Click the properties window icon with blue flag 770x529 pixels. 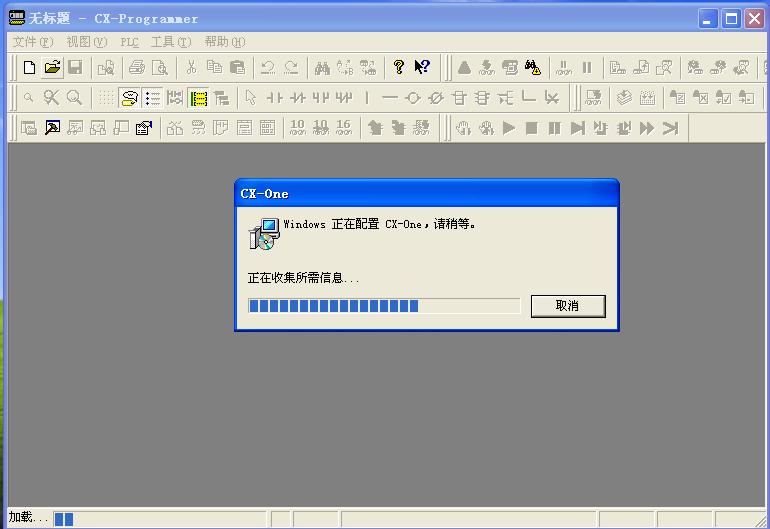(144, 128)
